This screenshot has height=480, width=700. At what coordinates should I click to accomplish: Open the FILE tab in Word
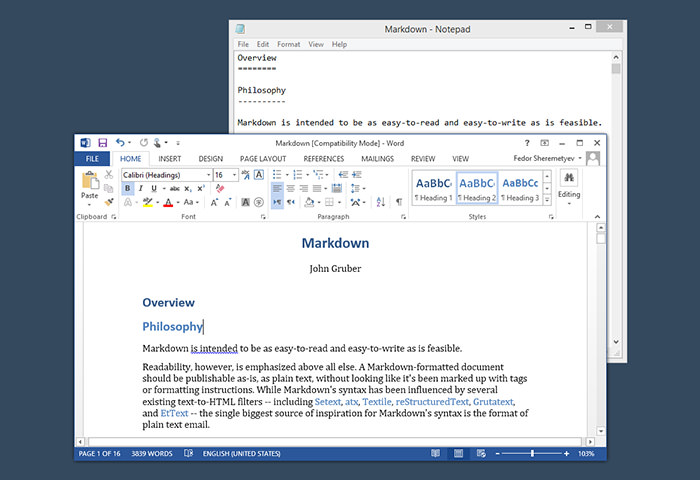pos(92,159)
